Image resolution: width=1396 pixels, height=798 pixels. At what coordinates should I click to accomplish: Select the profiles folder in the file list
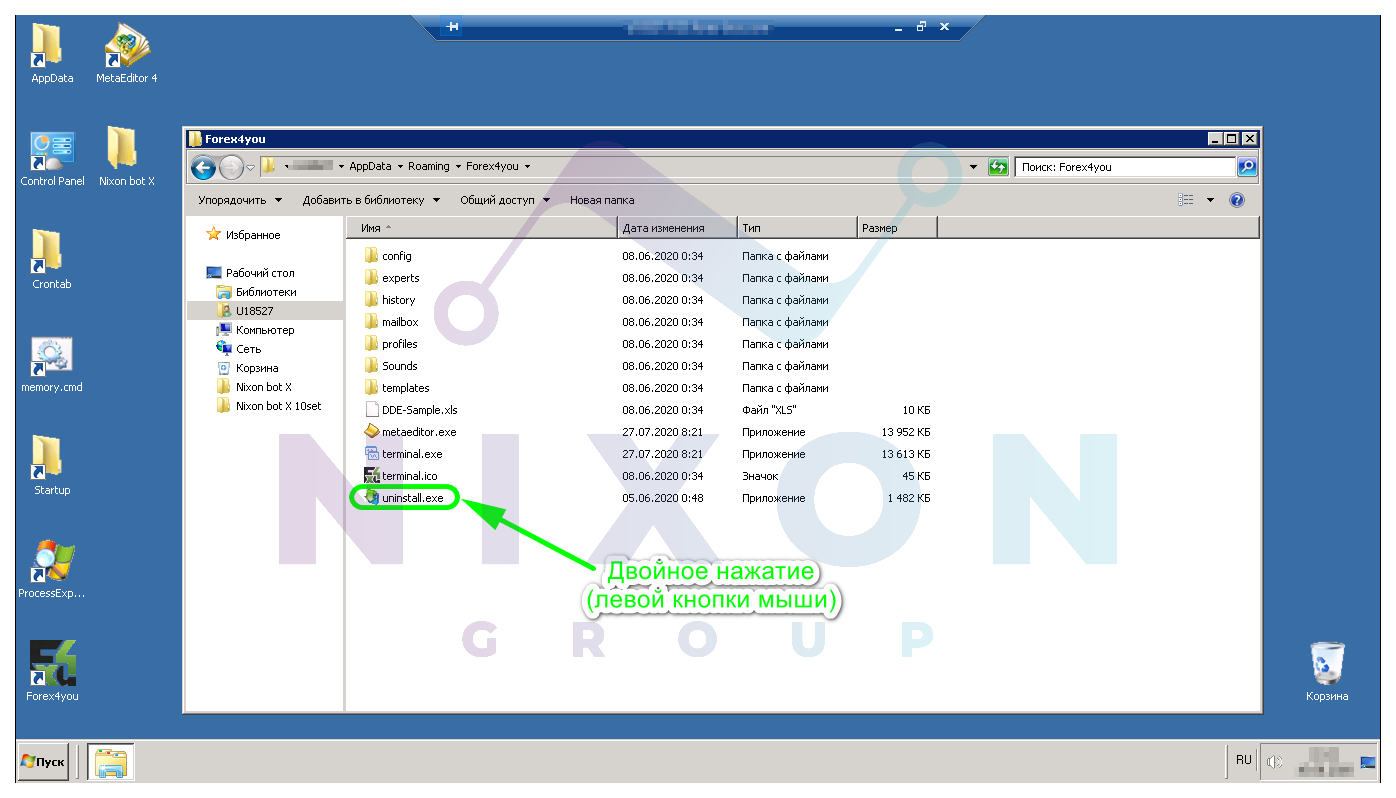coord(391,344)
